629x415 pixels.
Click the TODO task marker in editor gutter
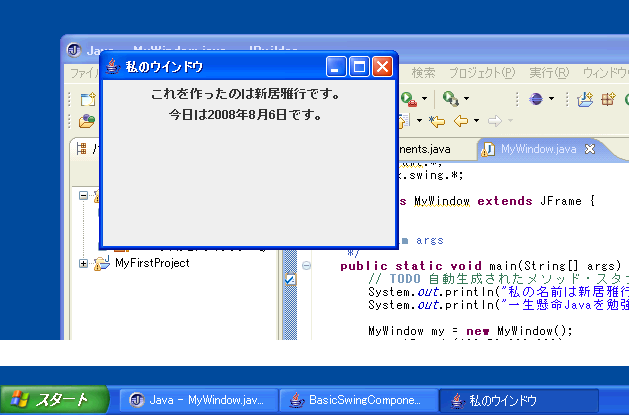click(x=289, y=281)
